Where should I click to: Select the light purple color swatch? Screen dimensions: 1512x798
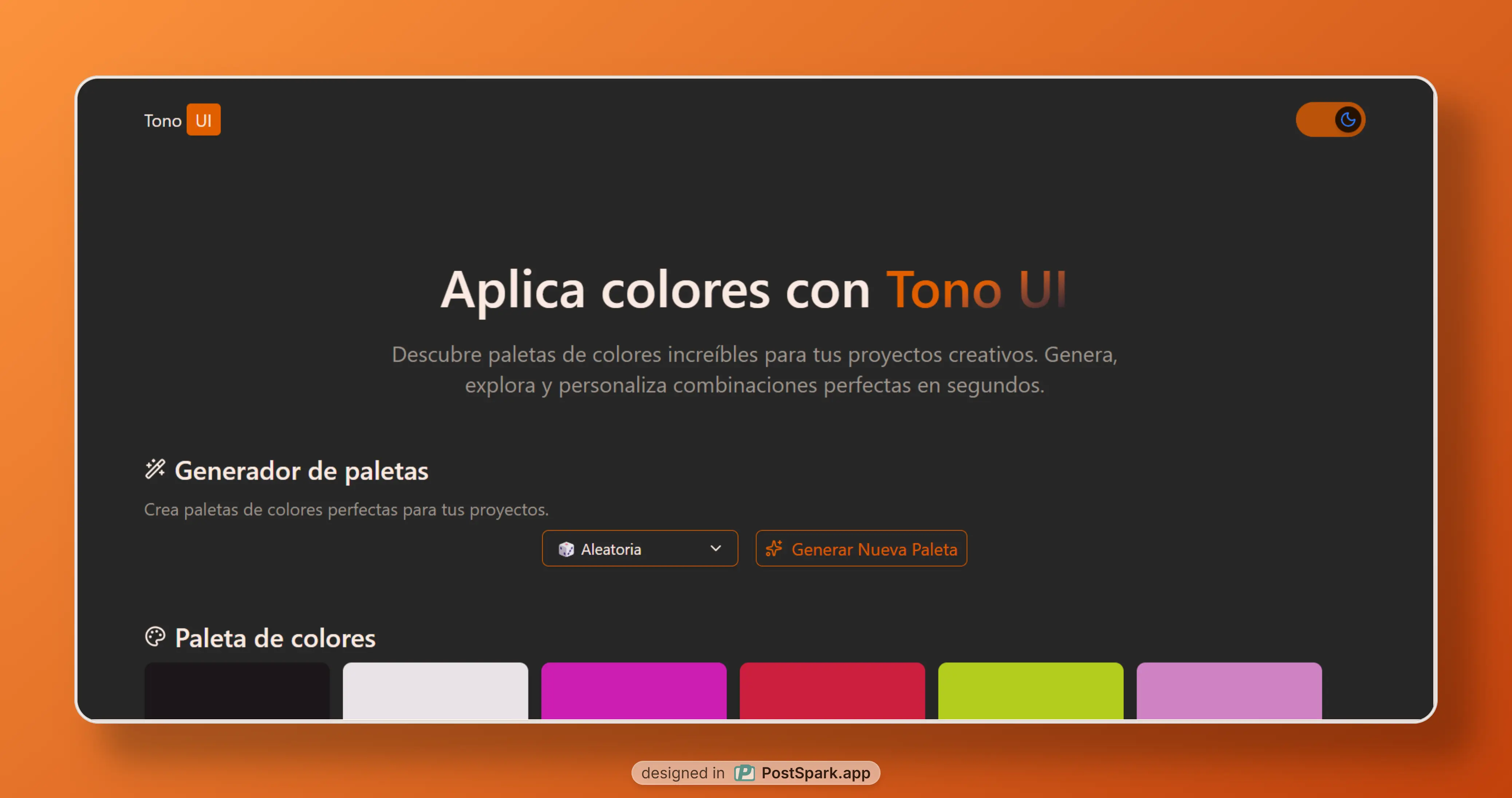tap(1229, 691)
